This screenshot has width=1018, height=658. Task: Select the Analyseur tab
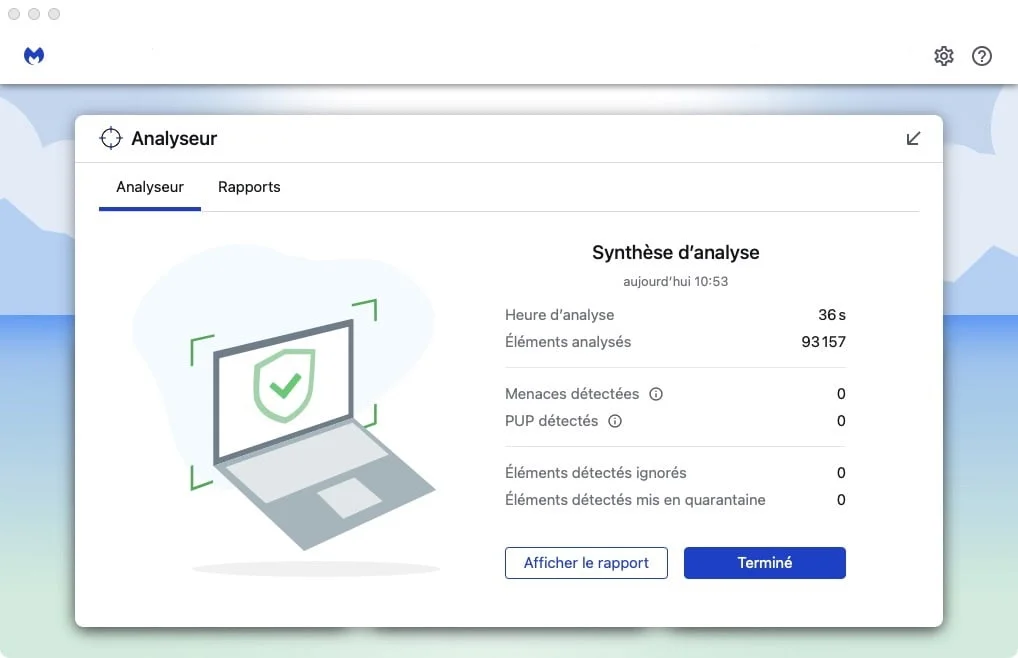click(149, 187)
